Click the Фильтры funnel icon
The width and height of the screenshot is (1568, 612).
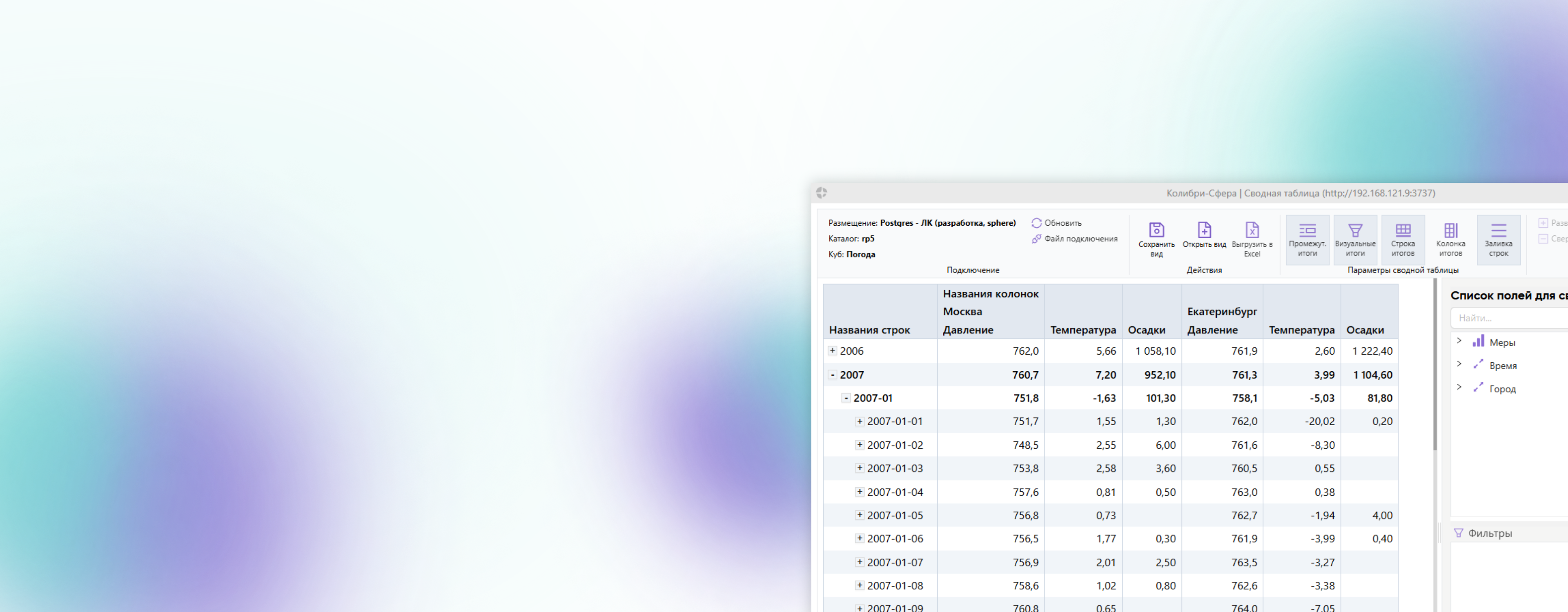(x=1459, y=533)
